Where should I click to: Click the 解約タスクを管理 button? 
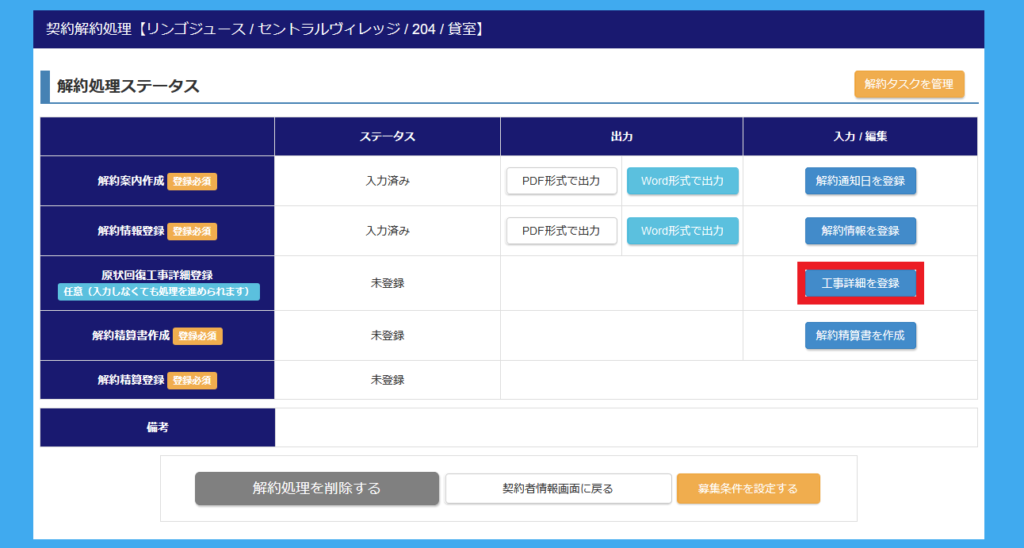click(909, 85)
